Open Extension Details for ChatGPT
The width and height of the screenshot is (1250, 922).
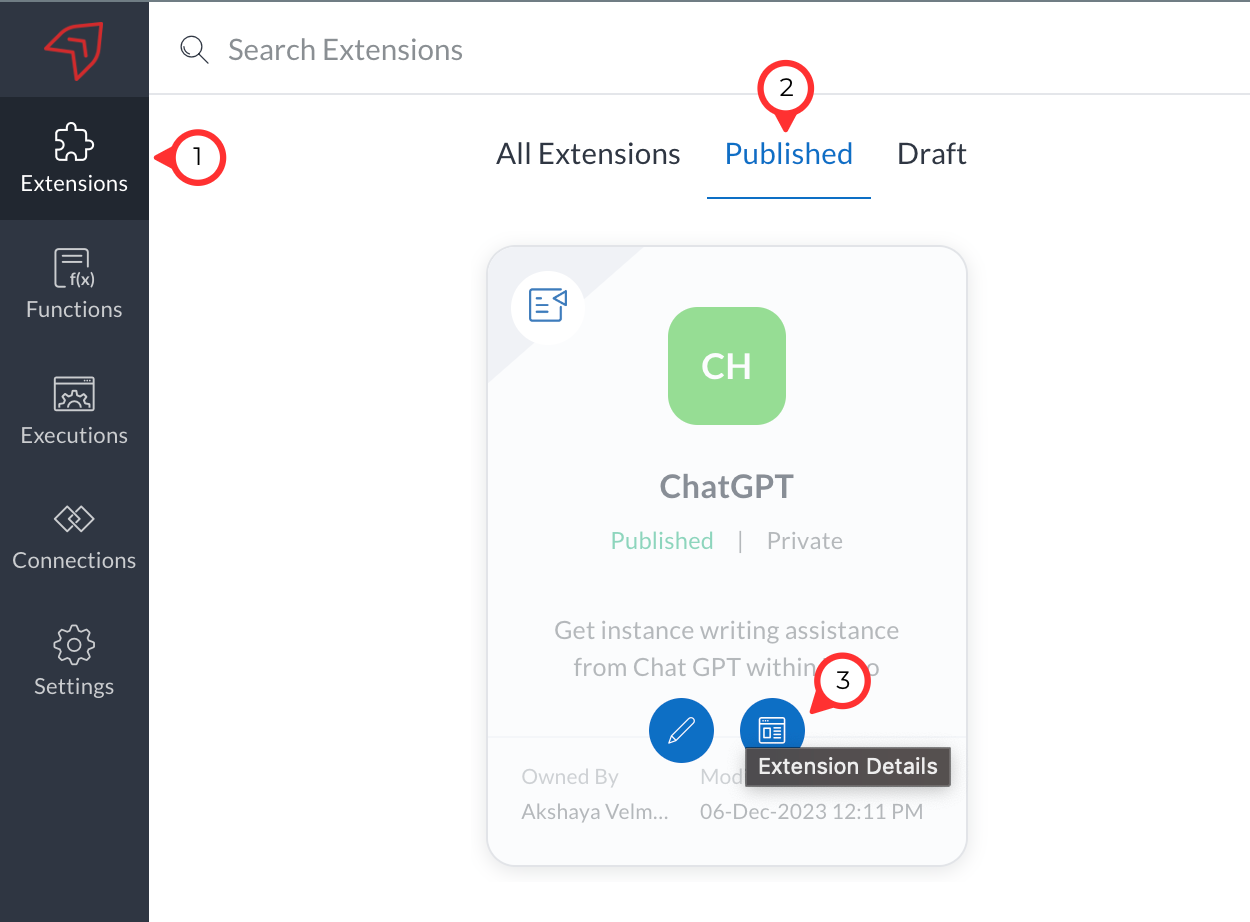[x=772, y=731]
